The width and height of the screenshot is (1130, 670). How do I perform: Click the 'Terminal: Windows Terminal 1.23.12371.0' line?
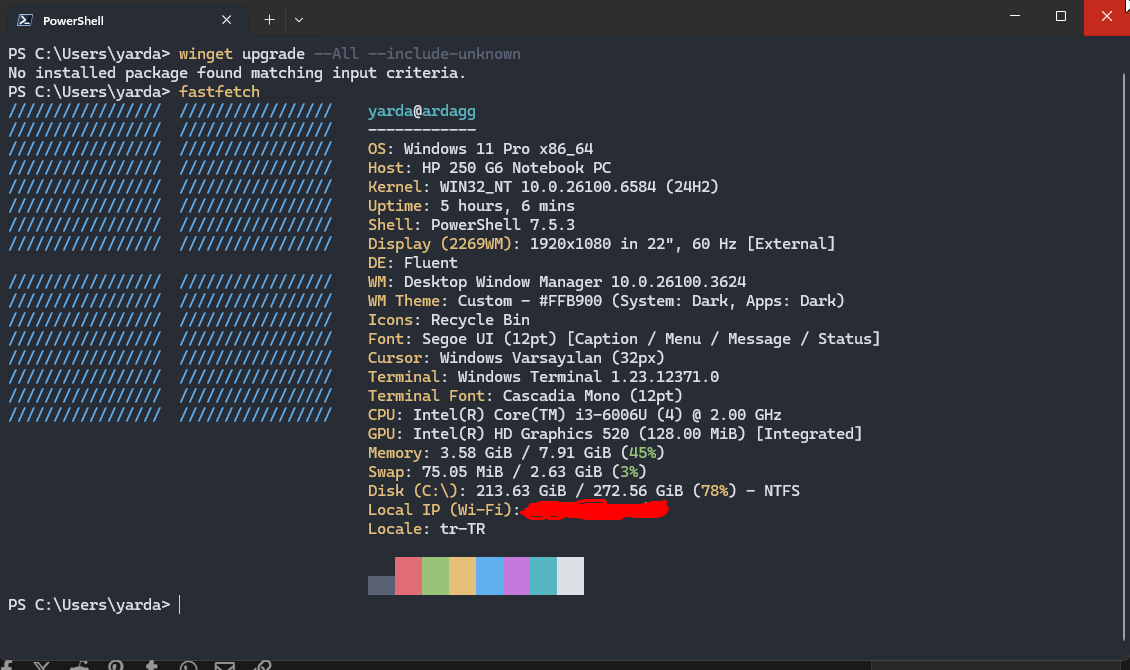click(543, 377)
